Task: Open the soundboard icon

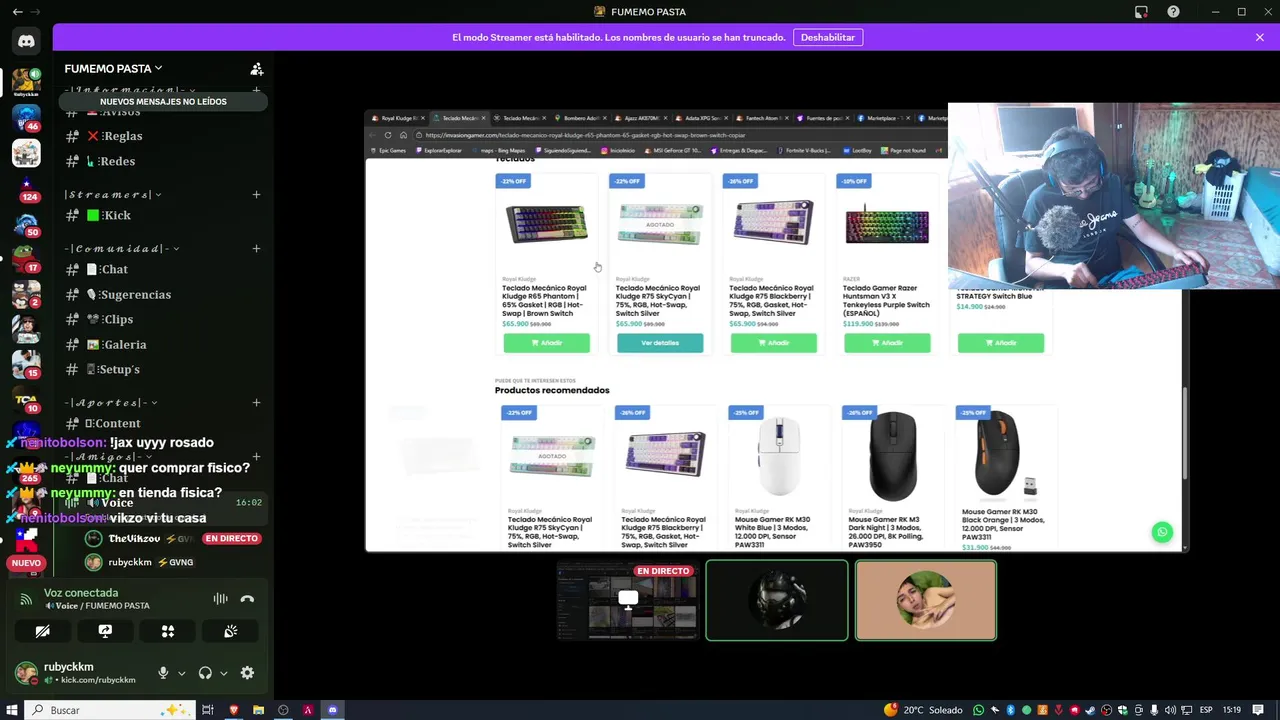Action: 230,631
